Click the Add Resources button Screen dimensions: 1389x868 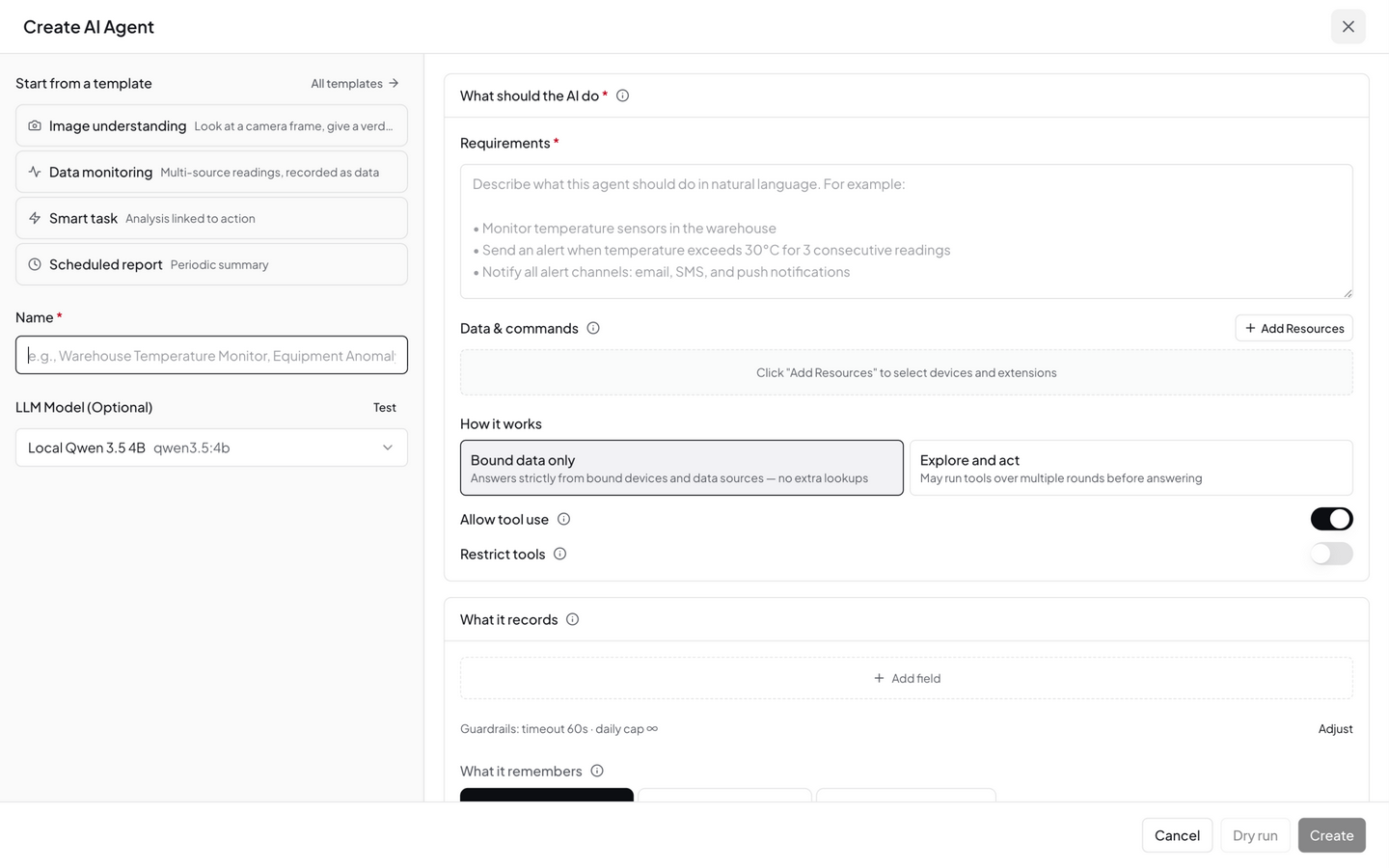coord(1294,328)
